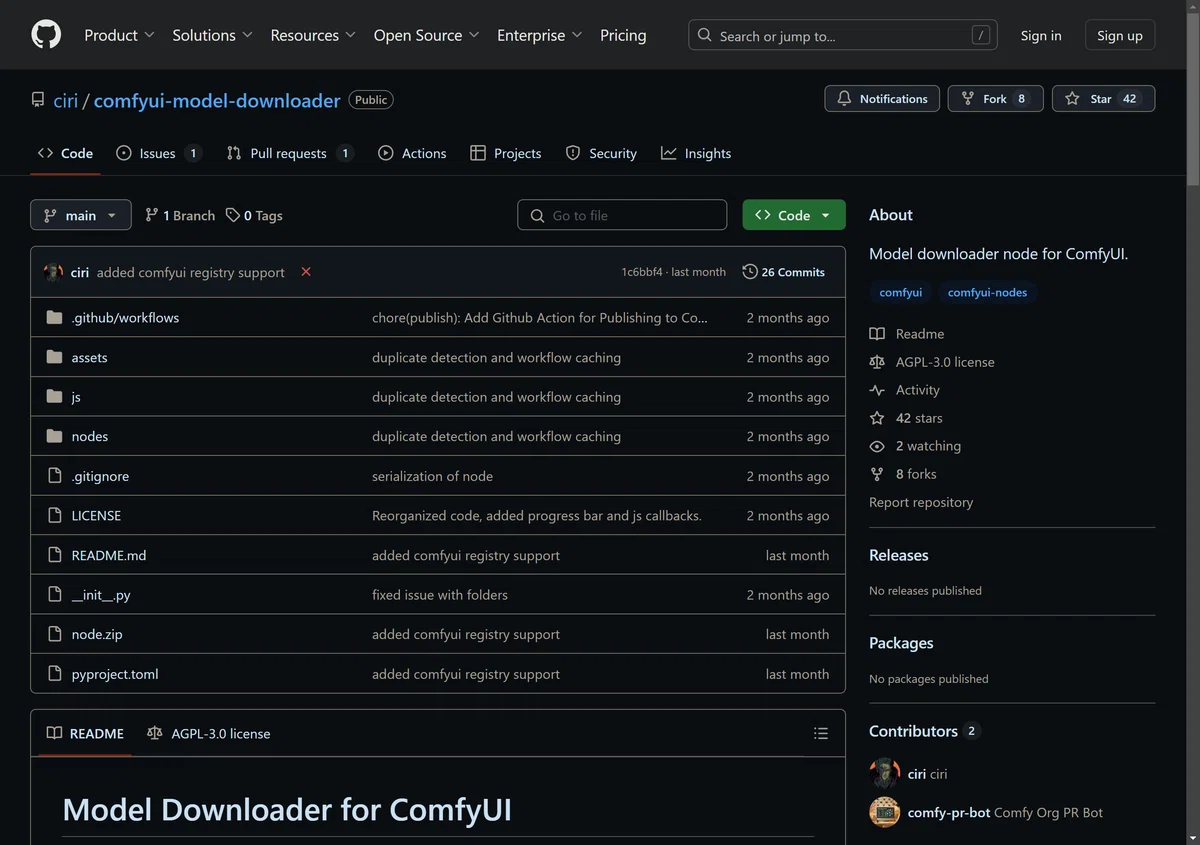Switch to the Security tab
Screen dimensions: 1200x845
(601, 153)
